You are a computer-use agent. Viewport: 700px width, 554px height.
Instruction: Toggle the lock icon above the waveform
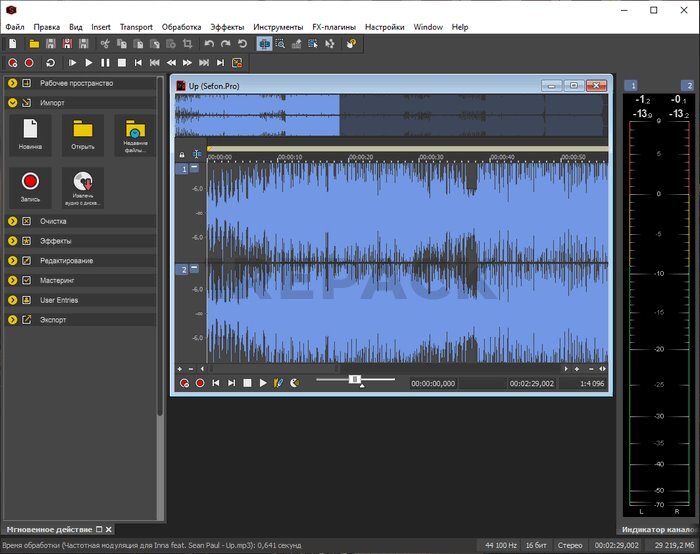pos(182,155)
